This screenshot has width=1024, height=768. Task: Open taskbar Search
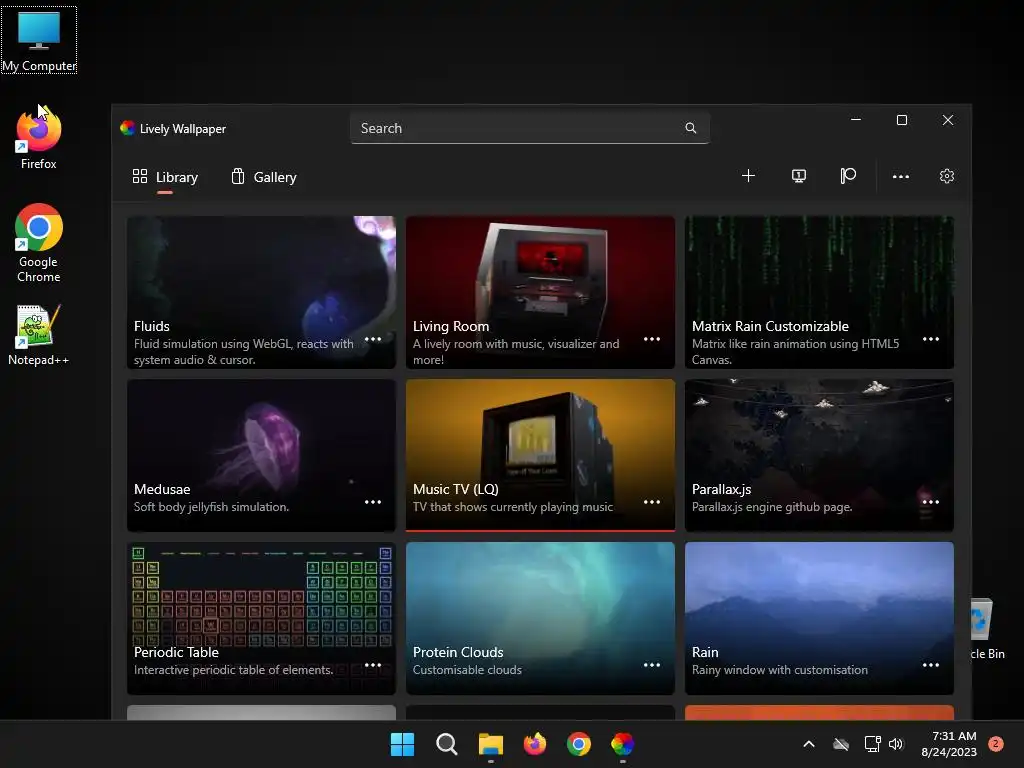tap(447, 744)
